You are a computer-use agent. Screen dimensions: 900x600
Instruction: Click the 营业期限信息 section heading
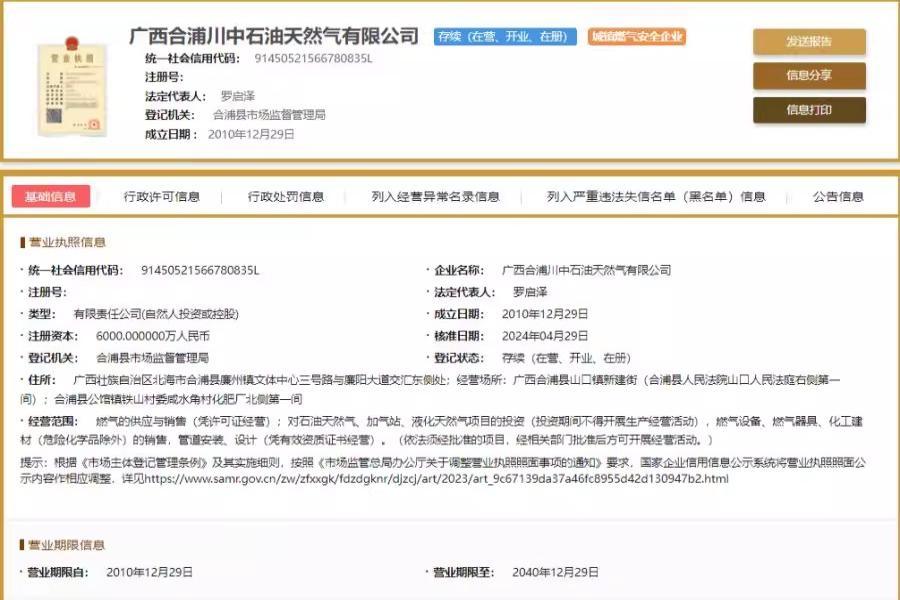click(67, 544)
